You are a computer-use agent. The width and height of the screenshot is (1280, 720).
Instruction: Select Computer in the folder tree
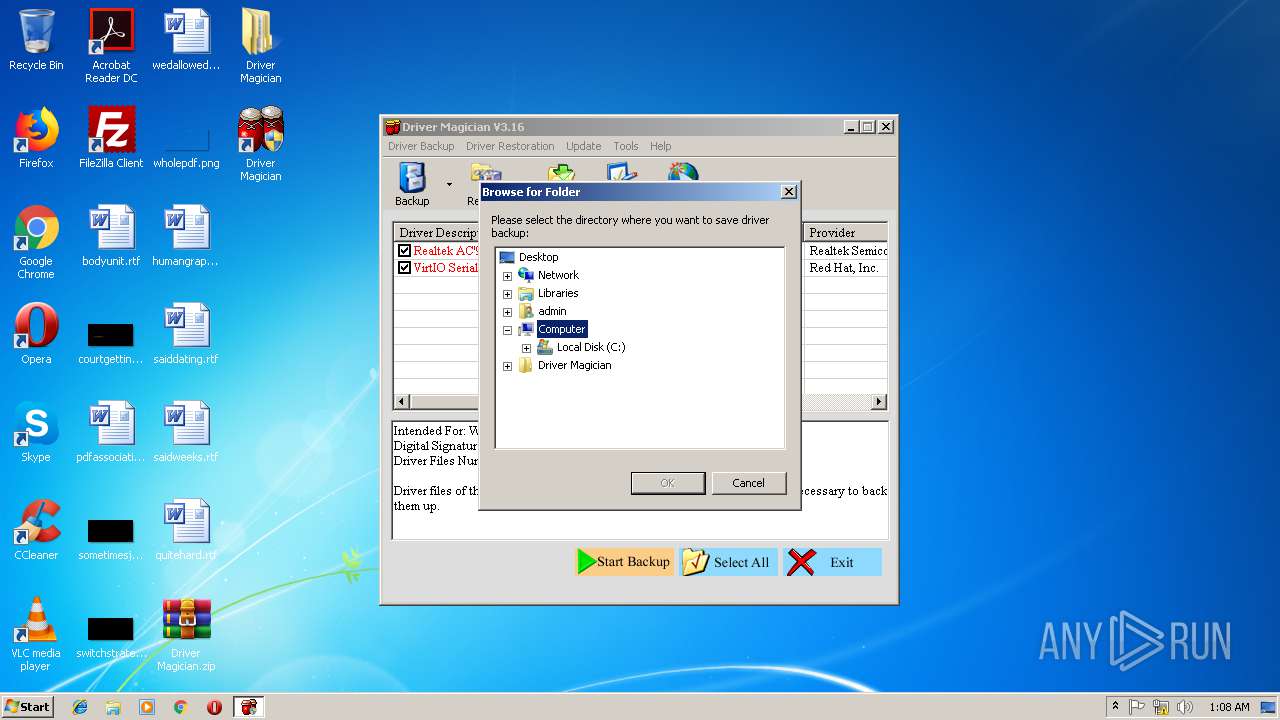561,329
